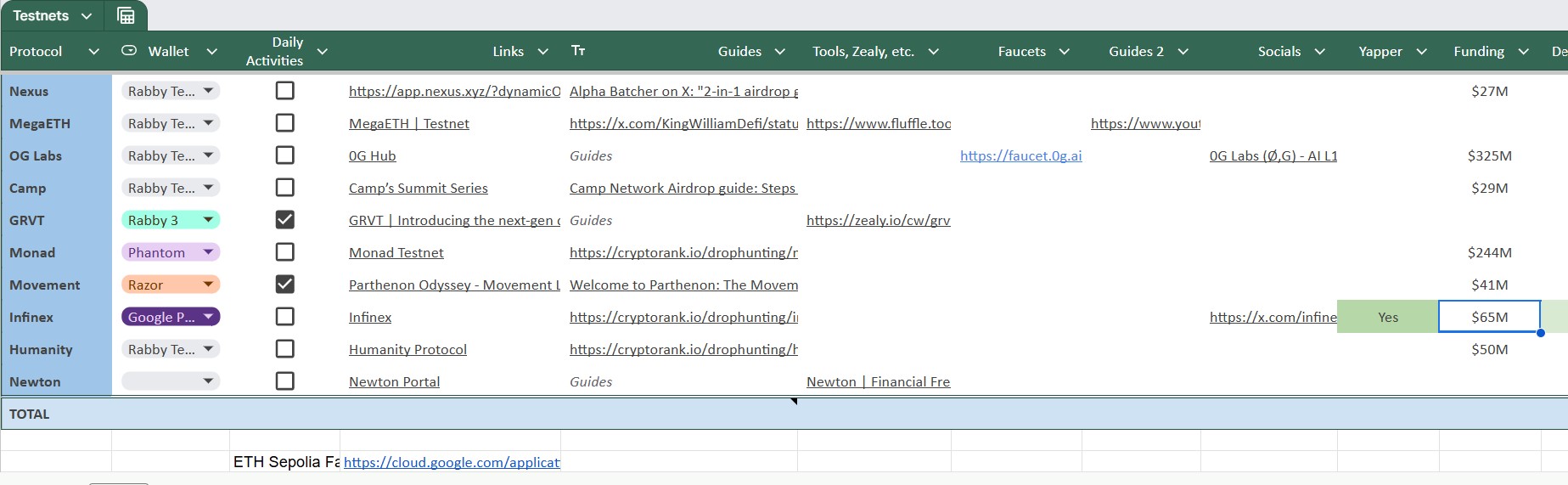1568x485 pixels.
Task: Open the table view options icon
Action: (x=126, y=15)
